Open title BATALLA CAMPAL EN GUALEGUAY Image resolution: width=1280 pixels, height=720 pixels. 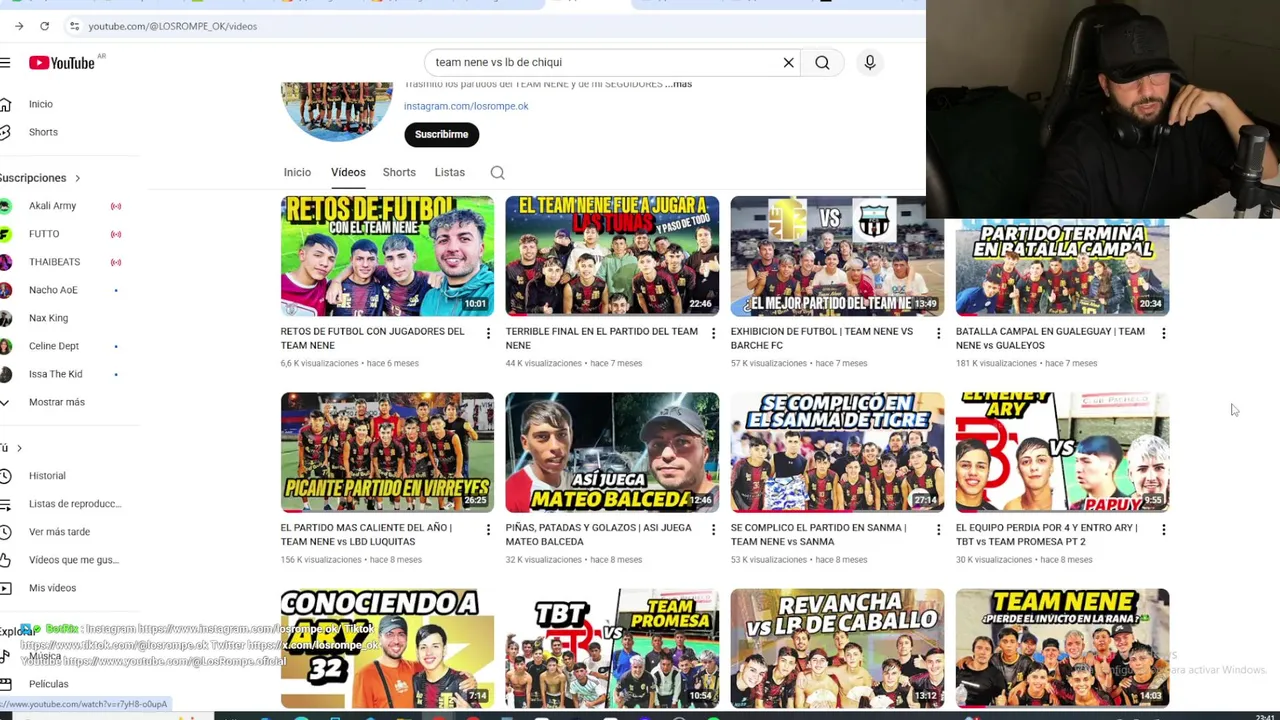tap(1050, 338)
